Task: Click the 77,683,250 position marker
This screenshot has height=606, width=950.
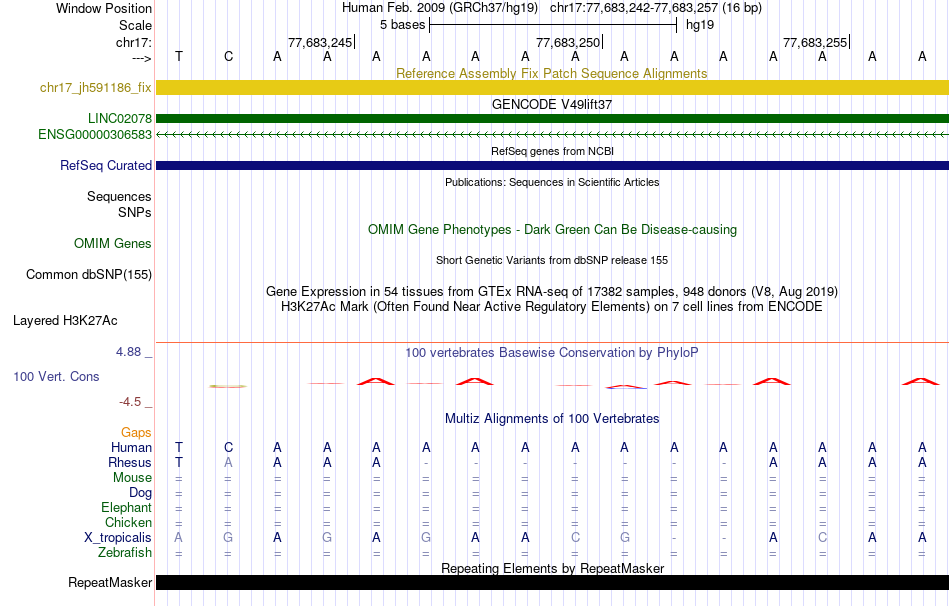Action: tap(568, 42)
